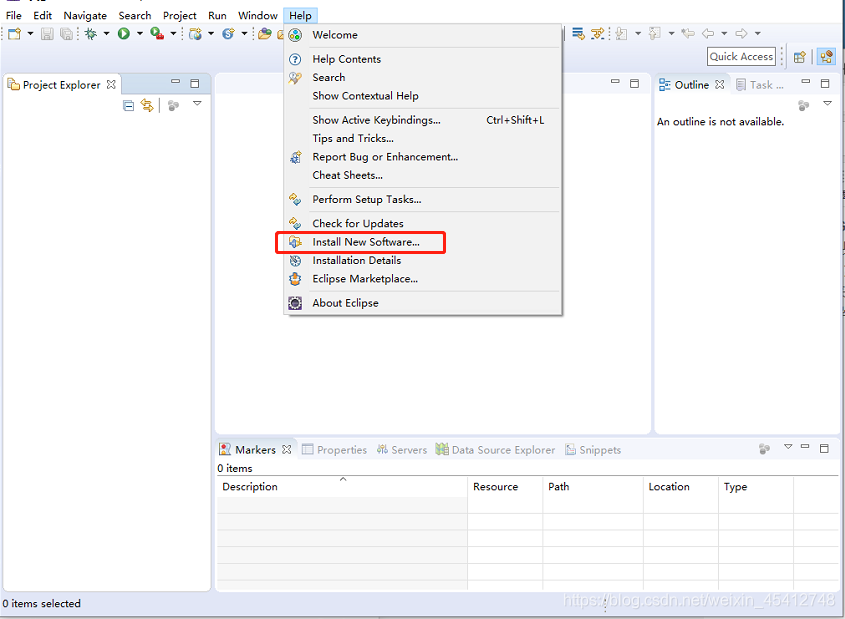Click the Toggle Block Selection toolbar icon

[578, 34]
